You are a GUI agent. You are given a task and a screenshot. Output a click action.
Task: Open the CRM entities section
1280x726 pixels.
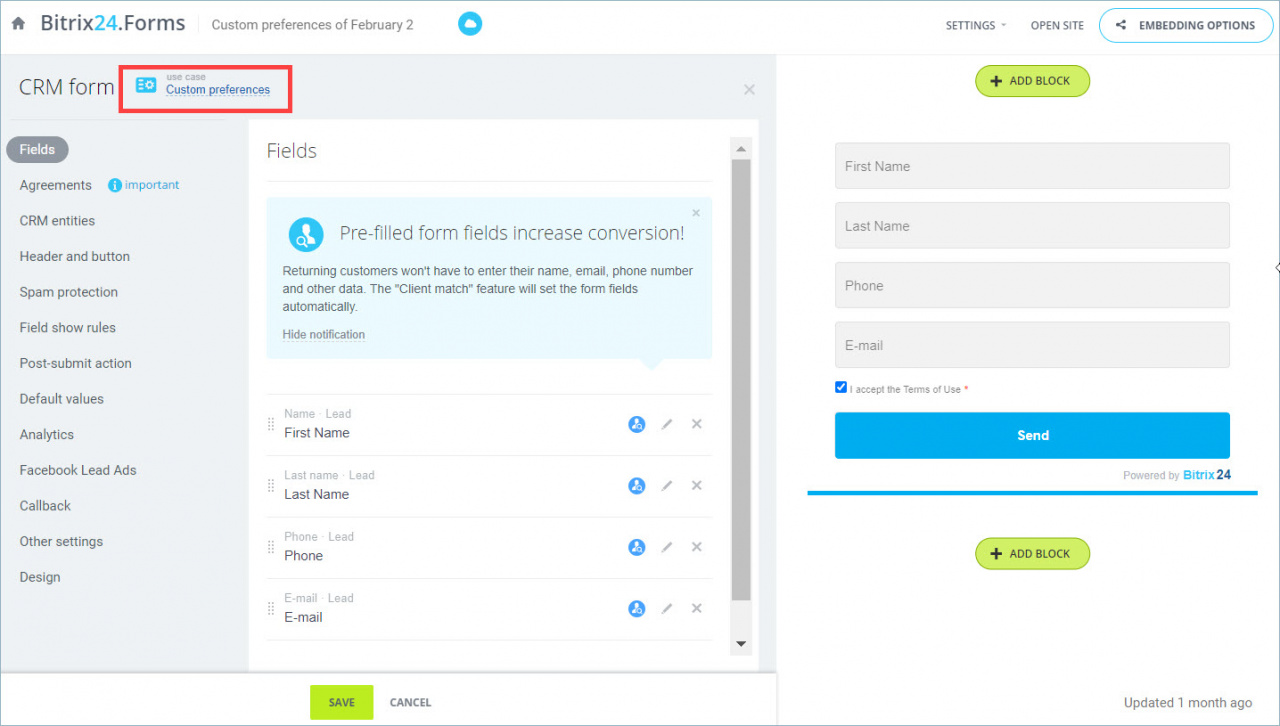58,221
